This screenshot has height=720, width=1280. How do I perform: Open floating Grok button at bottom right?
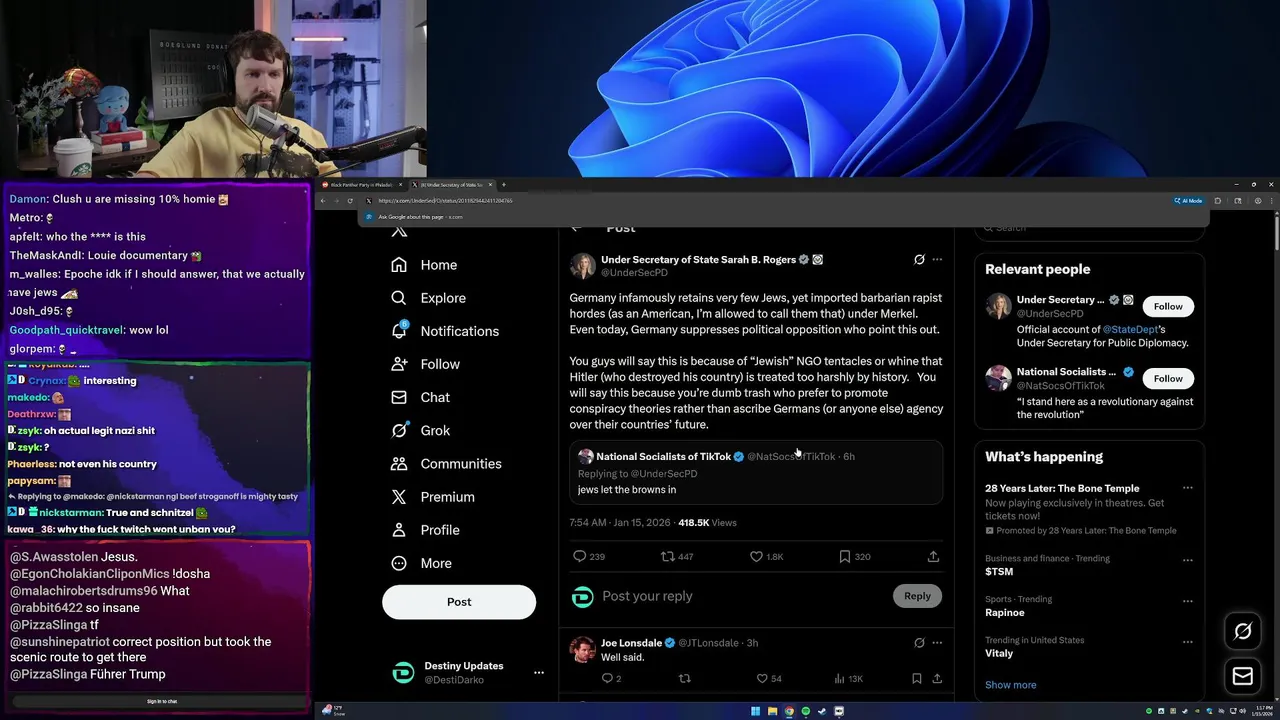(1243, 631)
